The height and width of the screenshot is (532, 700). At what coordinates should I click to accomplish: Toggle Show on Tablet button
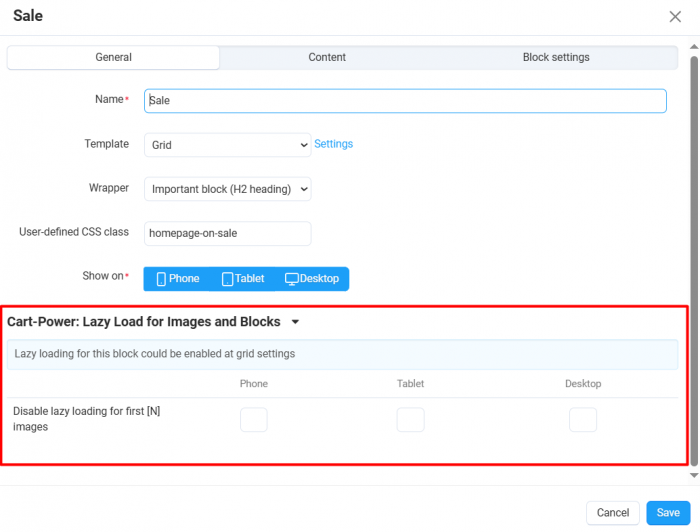tap(242, 279)
